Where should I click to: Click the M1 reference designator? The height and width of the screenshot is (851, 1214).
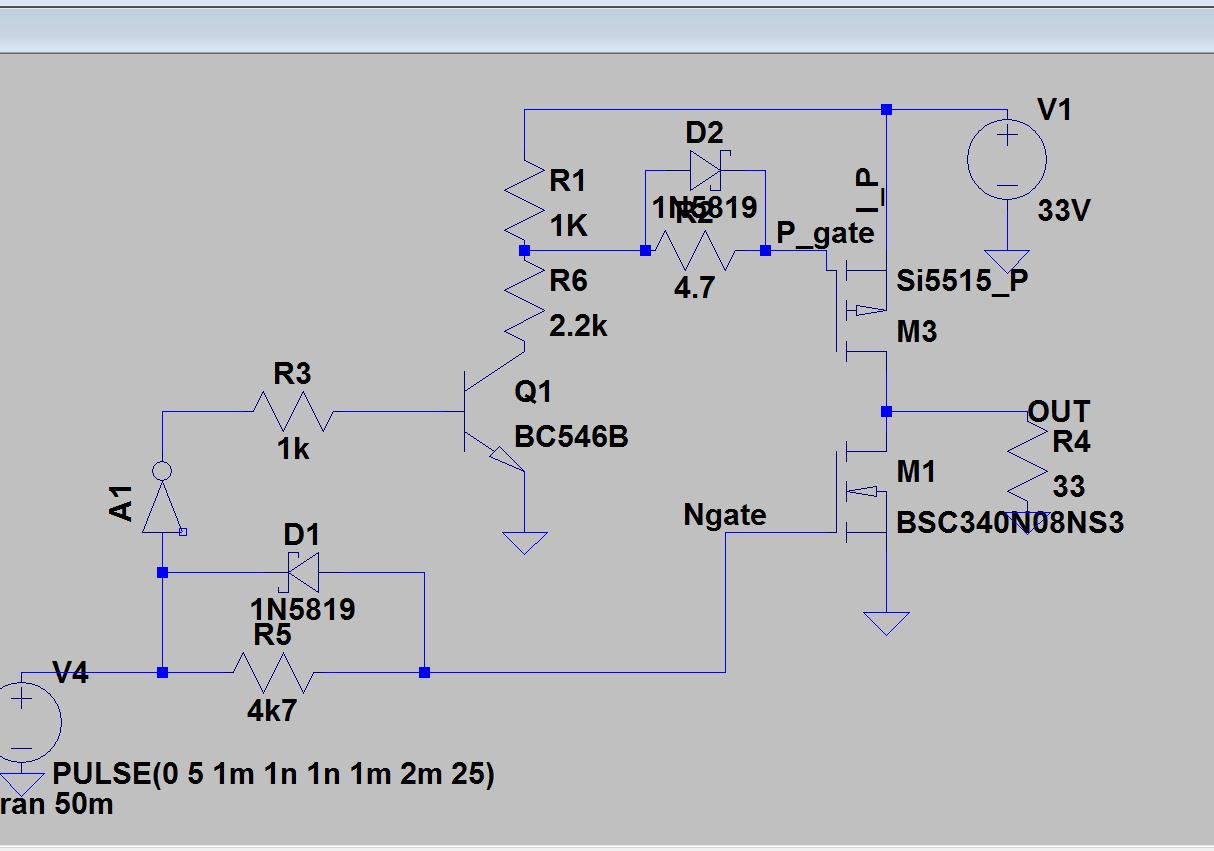click(x=917, y=471)
